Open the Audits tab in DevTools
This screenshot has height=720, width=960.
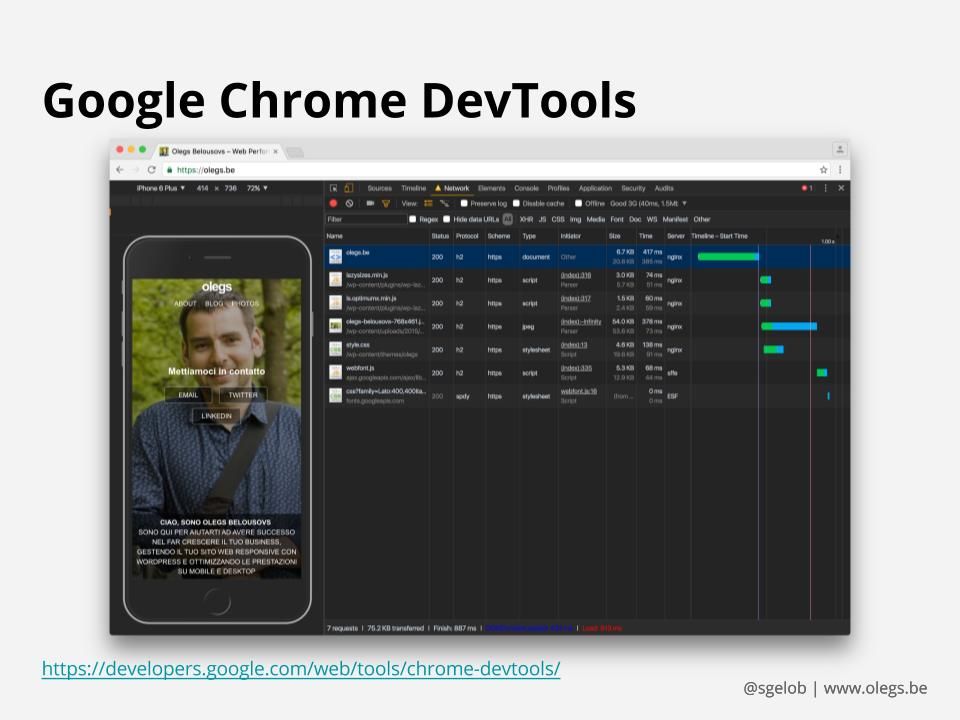664,188
